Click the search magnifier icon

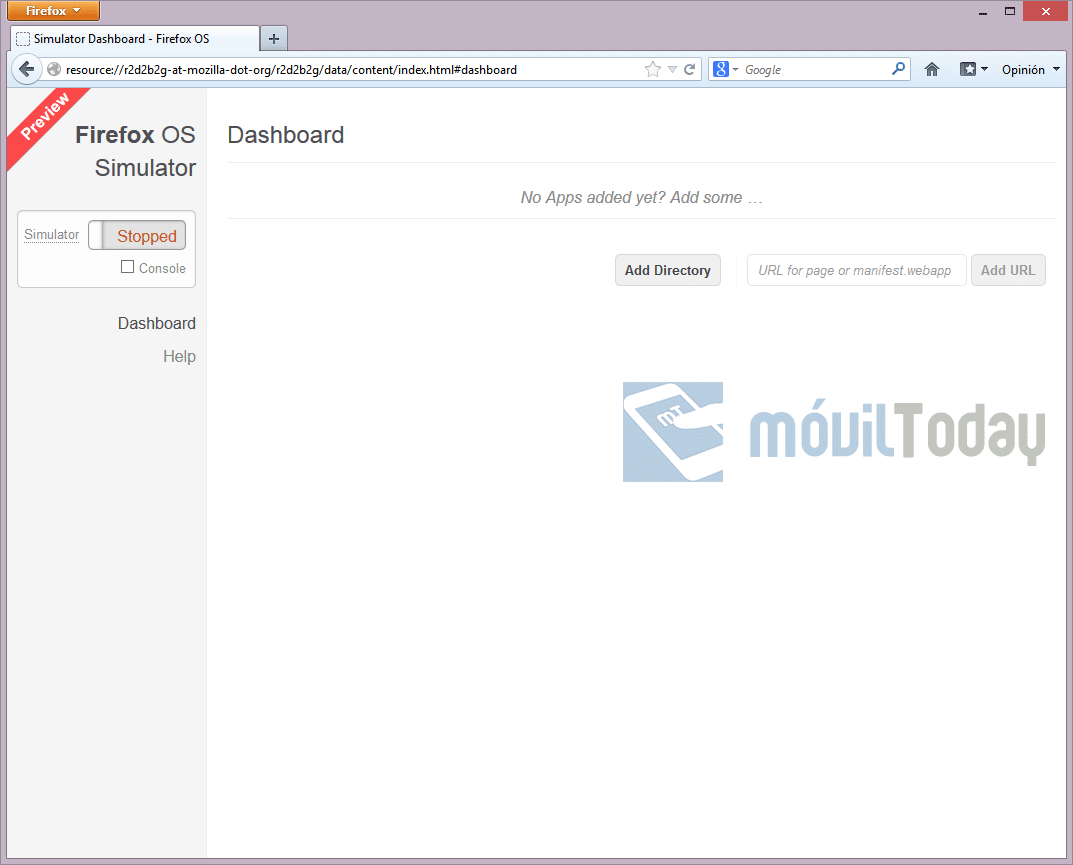(x=898, y=70)
